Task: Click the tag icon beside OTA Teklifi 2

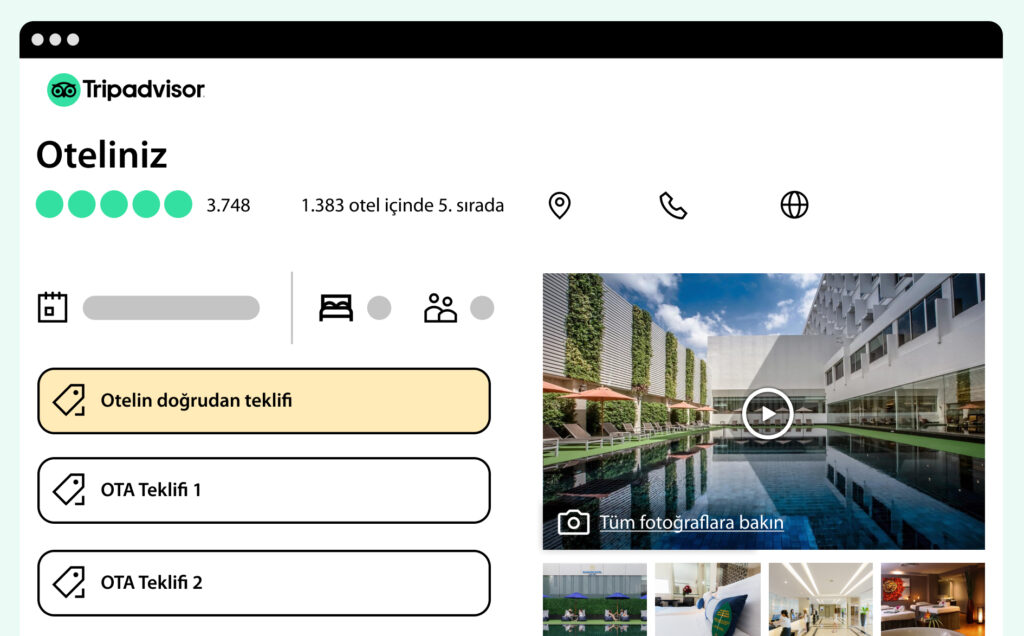Action: [69, 582]
